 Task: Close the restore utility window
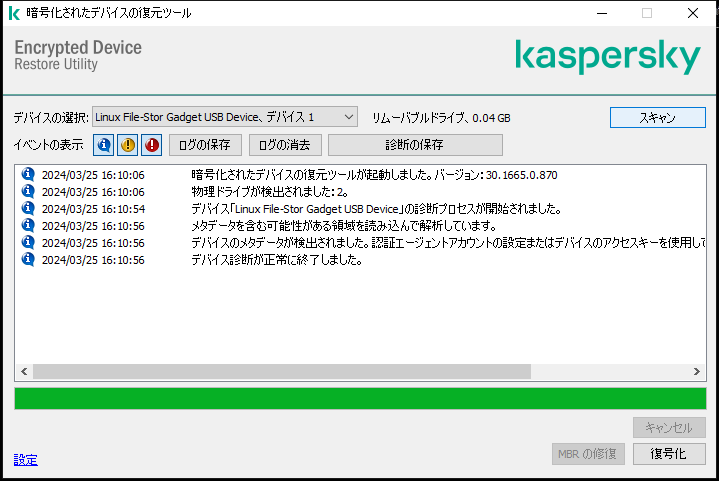[x=693, y=13]
